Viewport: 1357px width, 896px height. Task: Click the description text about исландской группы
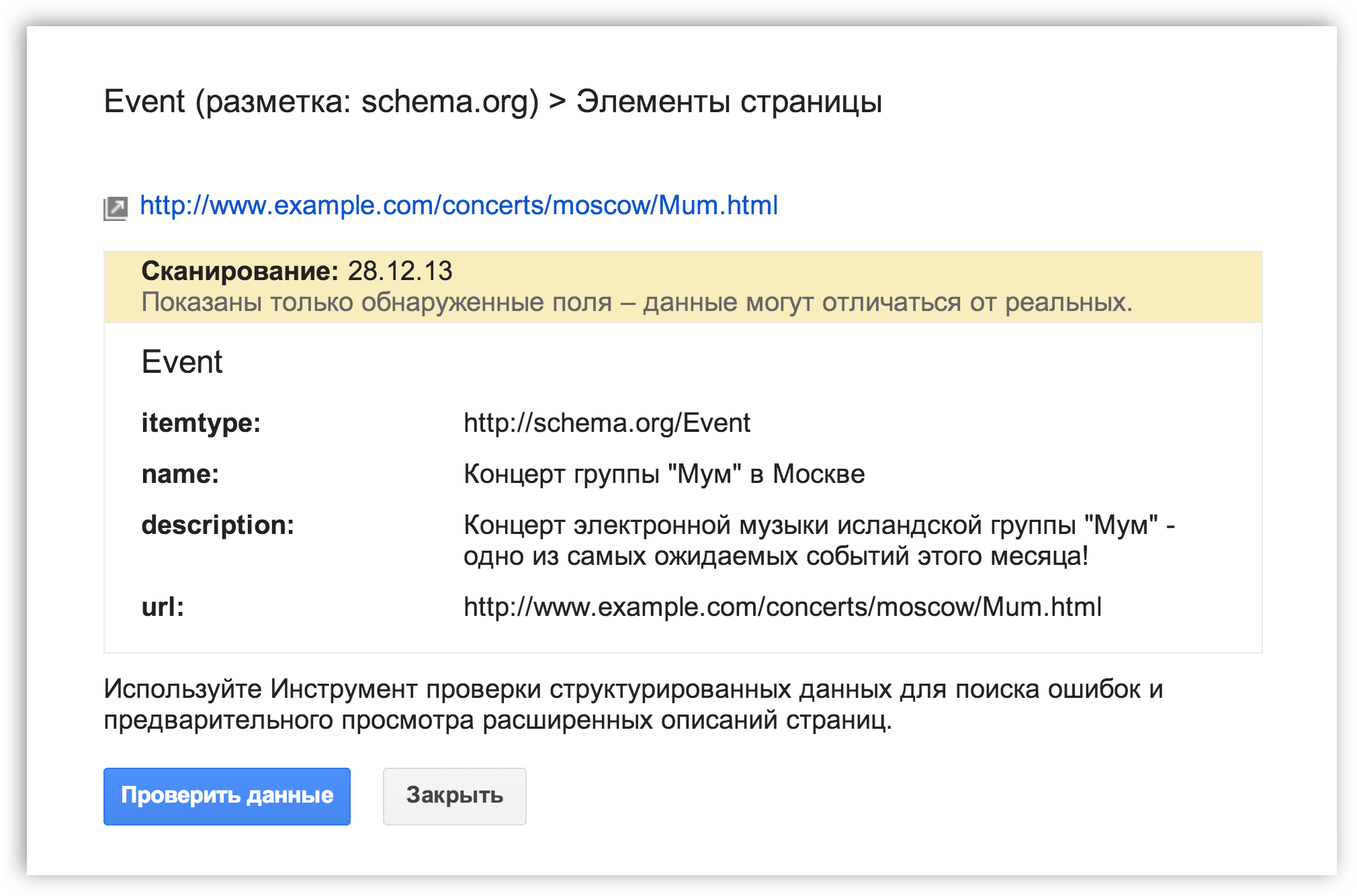point(820,541)
